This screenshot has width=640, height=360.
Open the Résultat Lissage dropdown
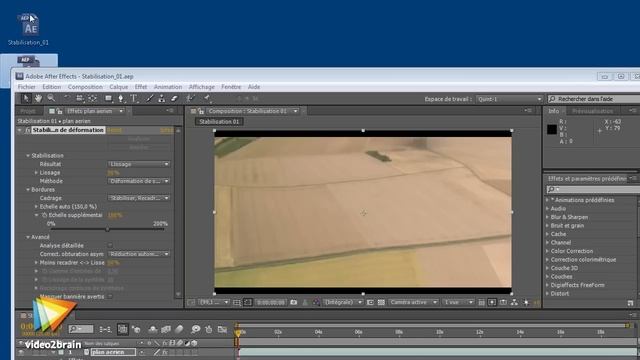139,164
